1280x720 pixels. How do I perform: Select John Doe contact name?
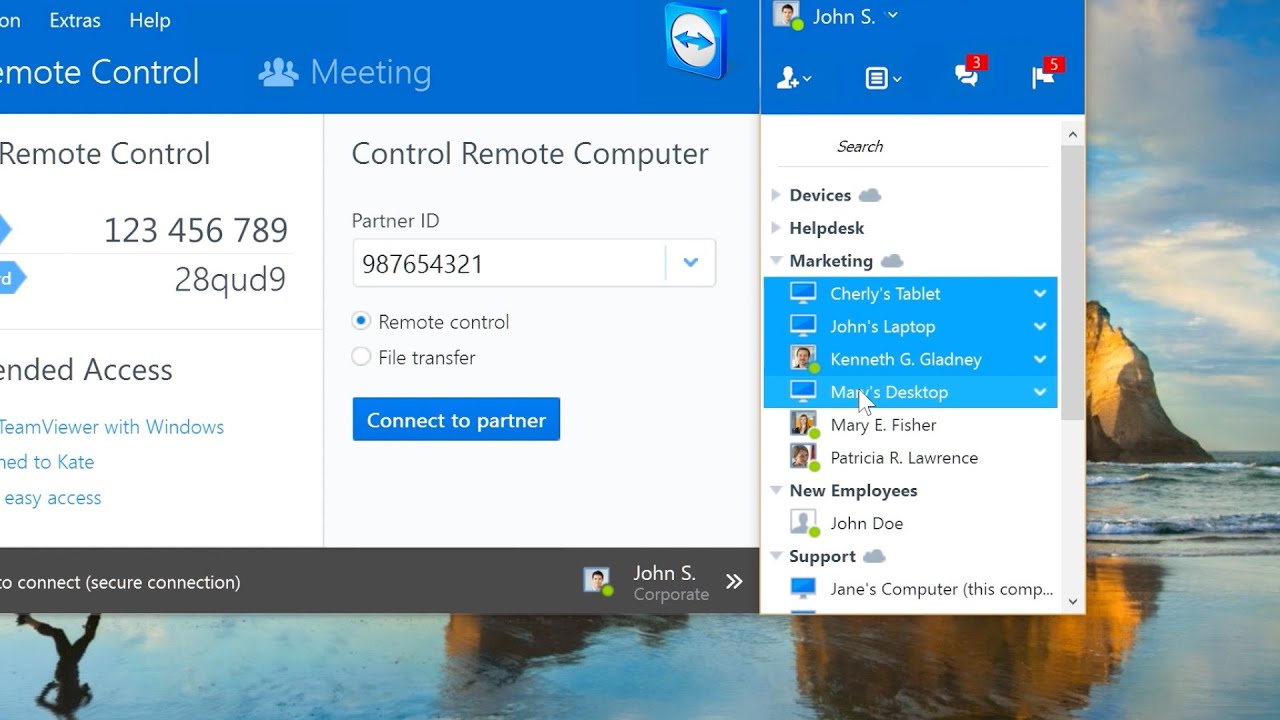(866, 523)
